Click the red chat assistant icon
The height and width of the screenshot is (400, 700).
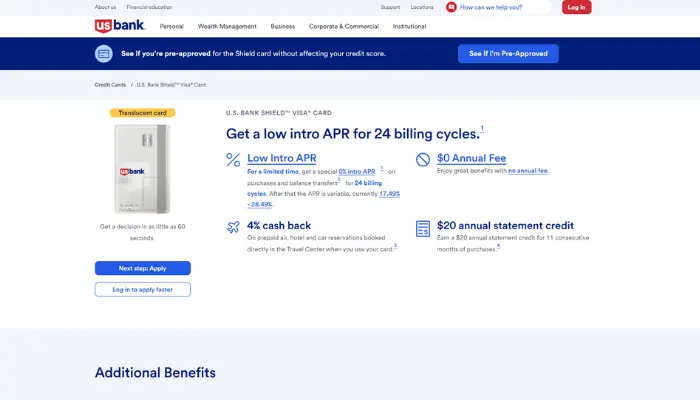[451, 7]
